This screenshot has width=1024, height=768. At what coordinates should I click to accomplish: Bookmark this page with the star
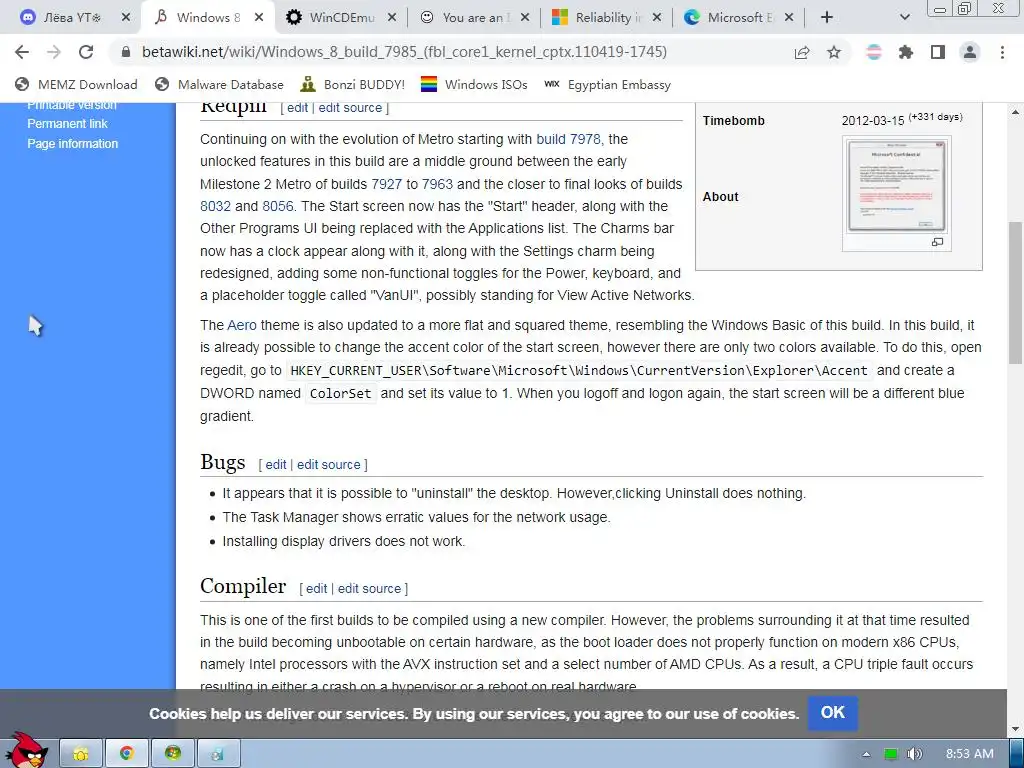(834, 52)
